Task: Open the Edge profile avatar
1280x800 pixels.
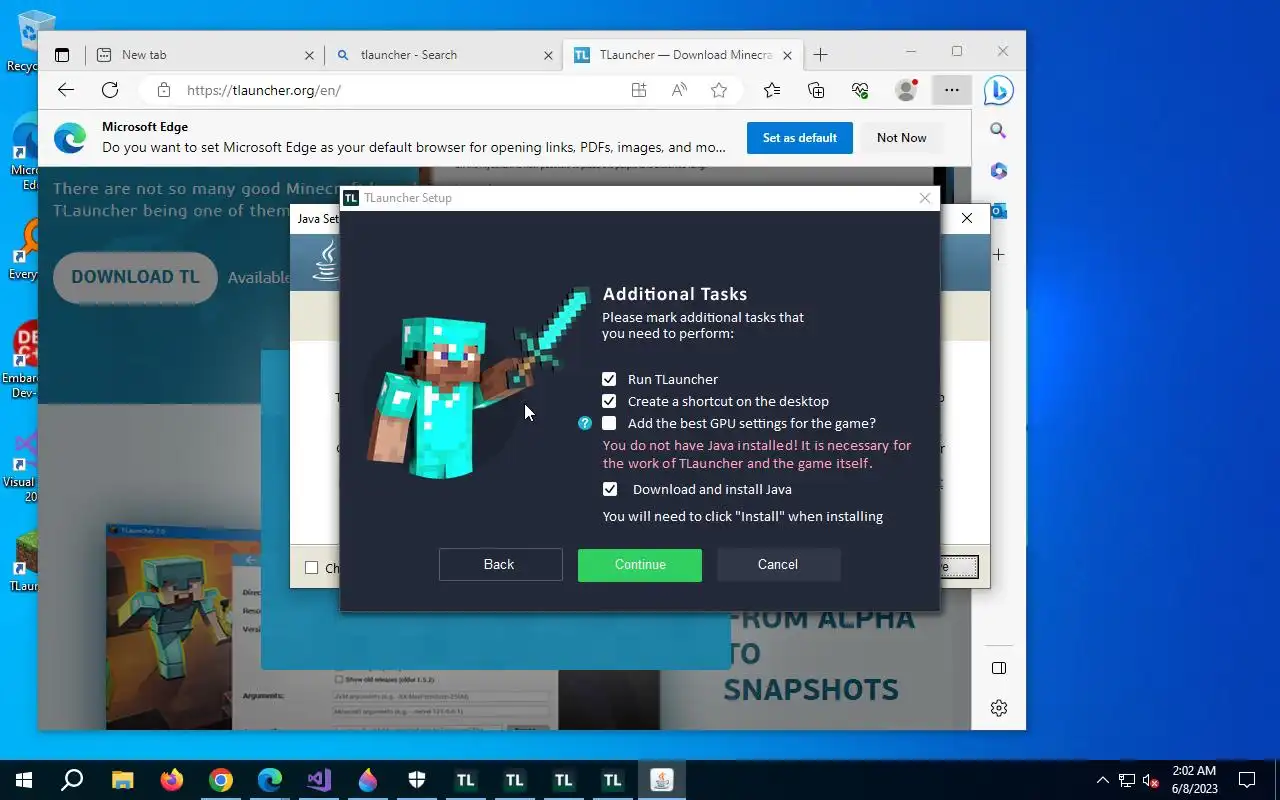Action: pyautogui.click(x=906, y=90)
